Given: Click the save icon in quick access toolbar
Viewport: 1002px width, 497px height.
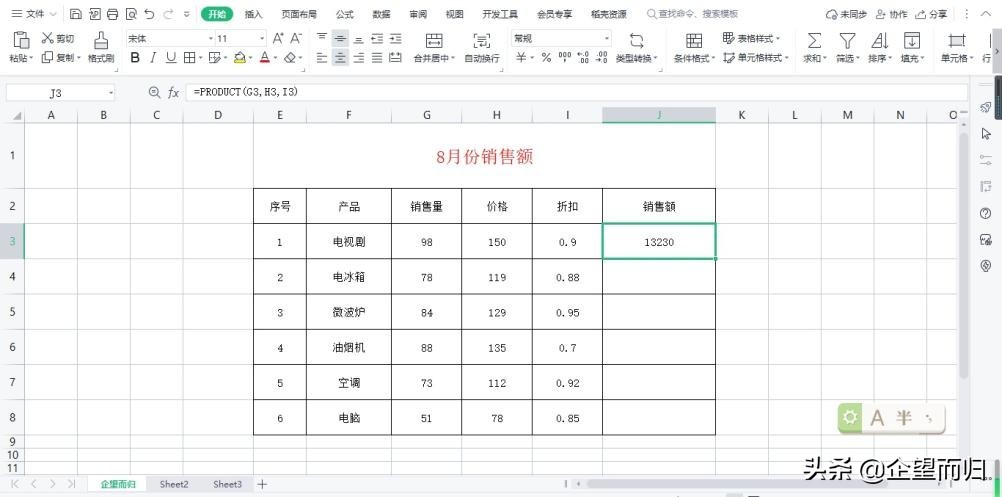Looking at the screenshot, I should point(76,14).
